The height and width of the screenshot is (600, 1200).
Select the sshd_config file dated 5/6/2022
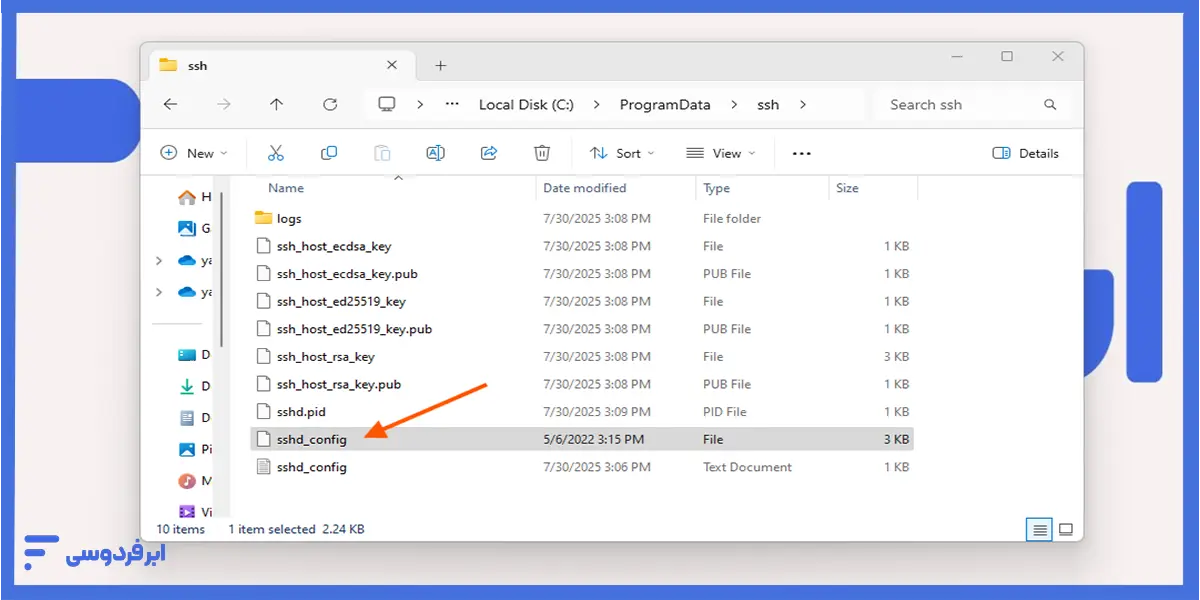[581, 439]
